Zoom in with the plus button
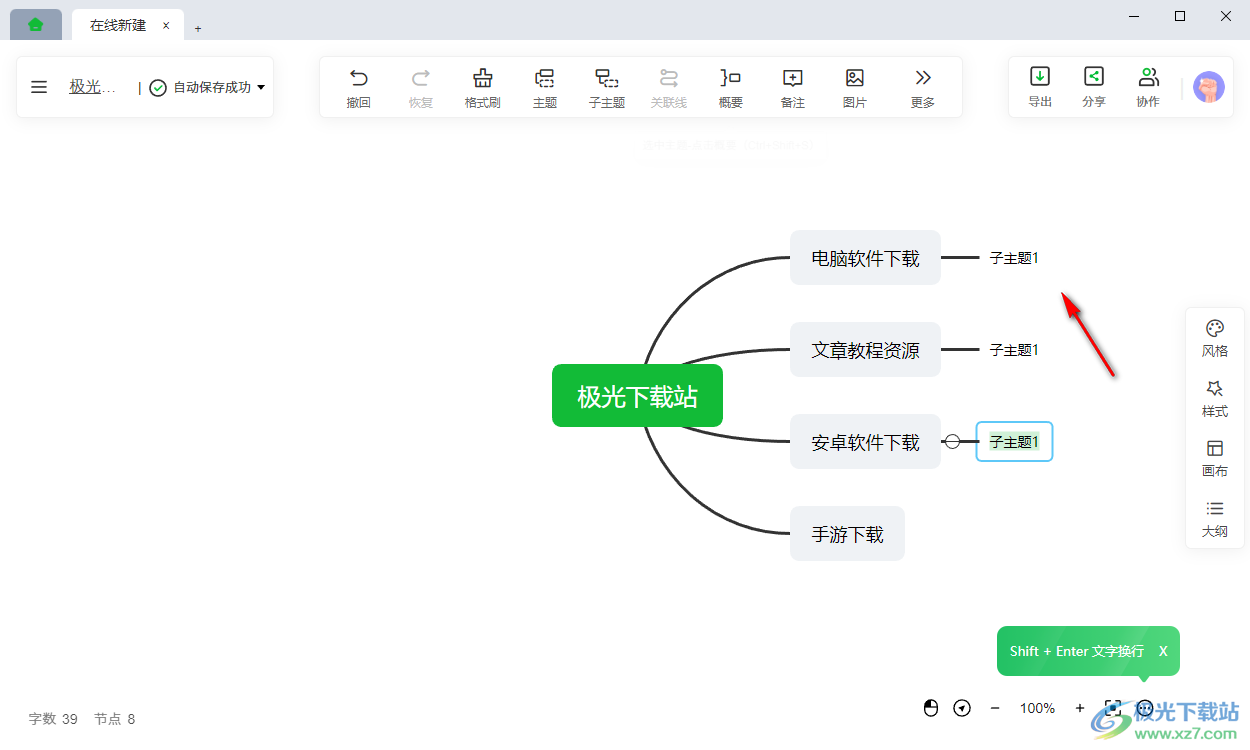The image size is (1250, 750). (x=1080, y=708)
